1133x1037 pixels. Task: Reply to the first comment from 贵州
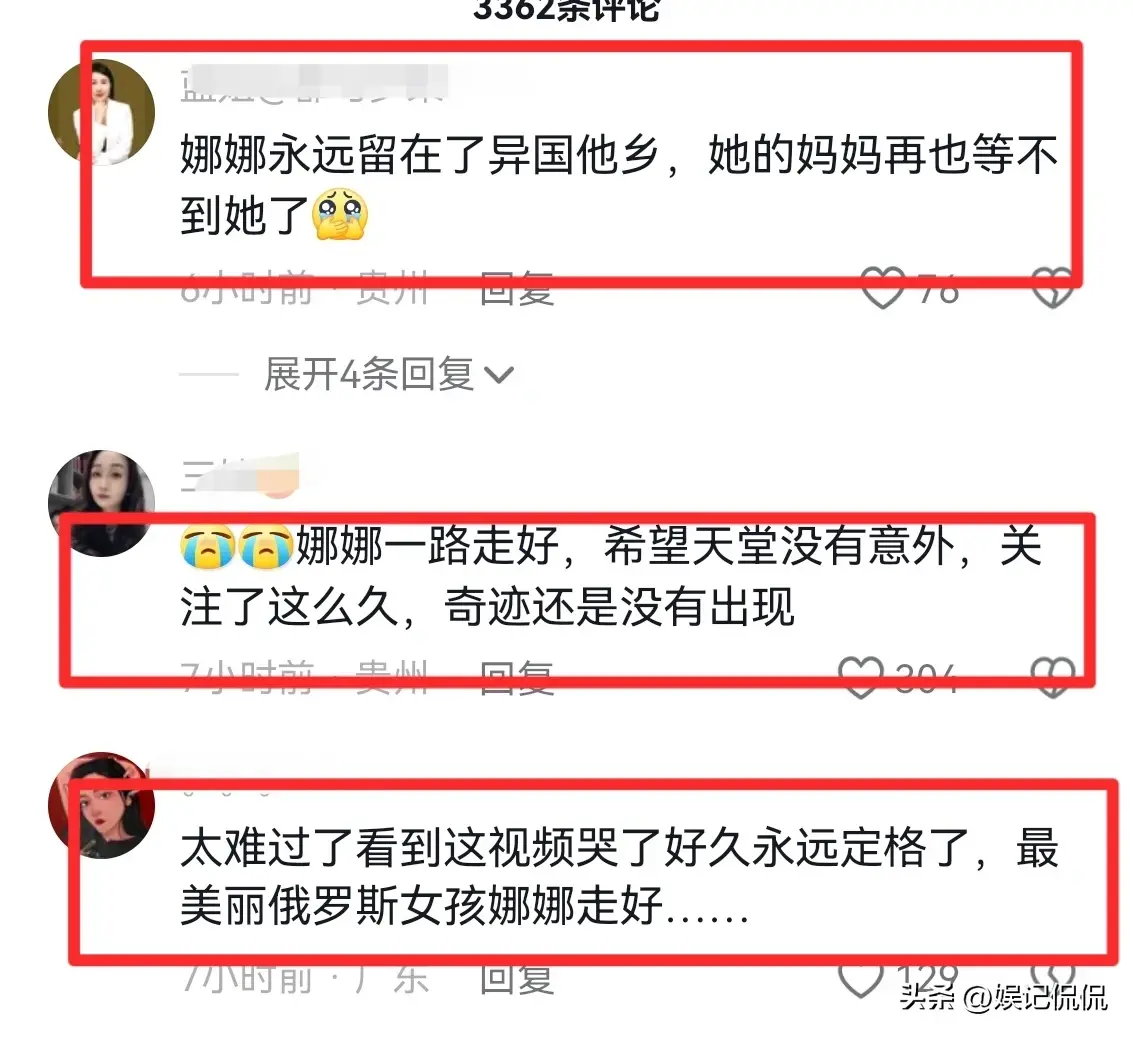click(517, 288)
